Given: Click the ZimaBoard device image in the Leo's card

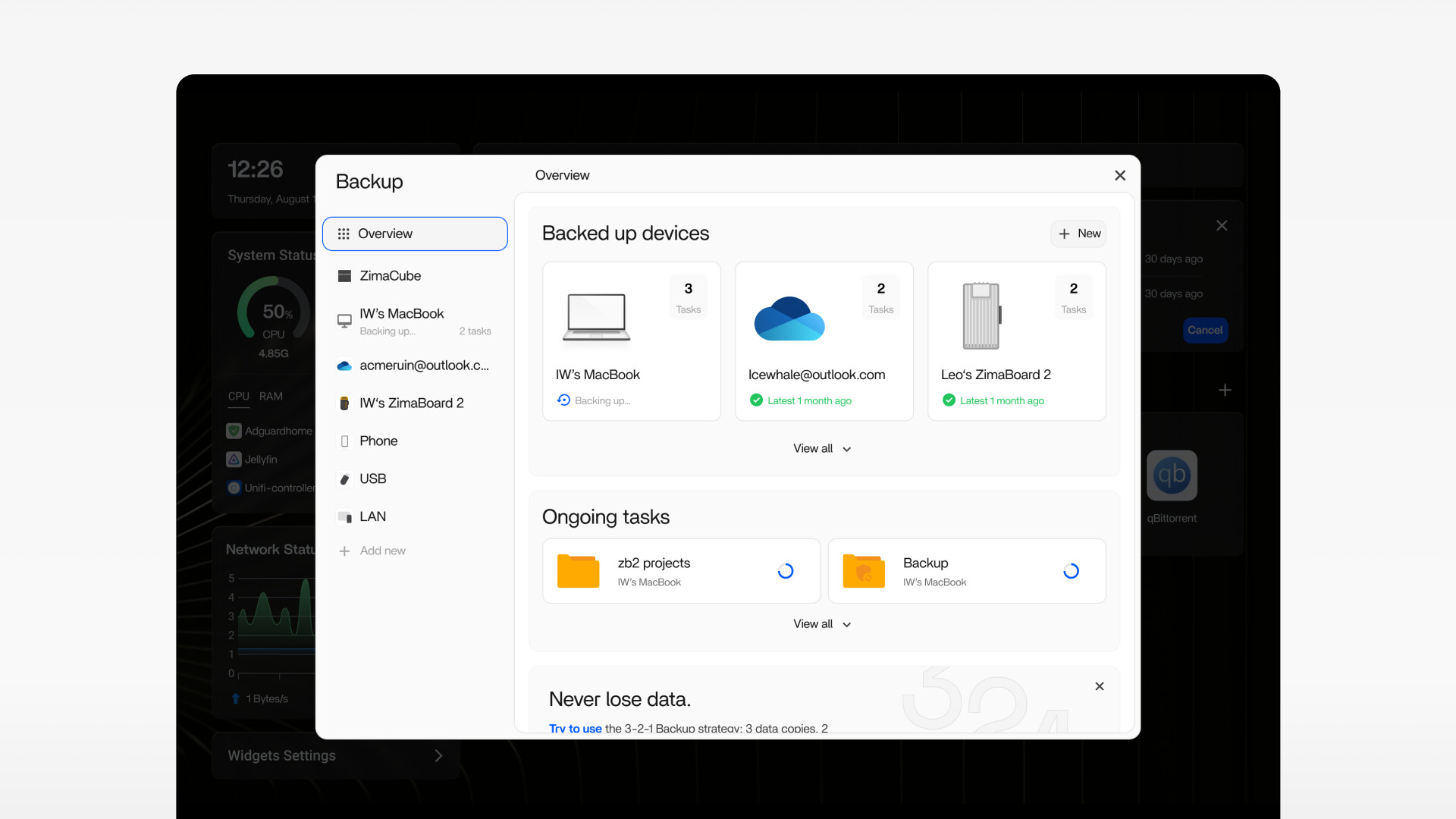Looking at the screenshot, I should (981, 315).
